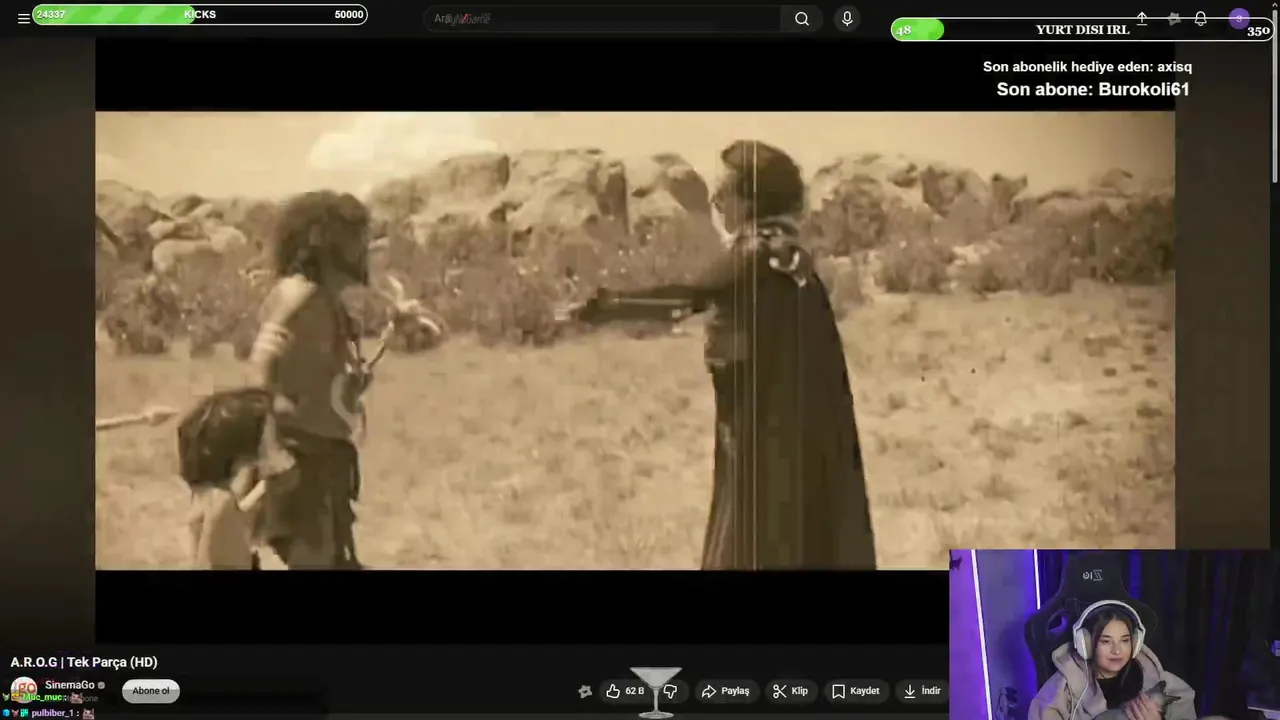Click chat message from pulbiber_1
1280x720 pixels.
tap(50, 713)
